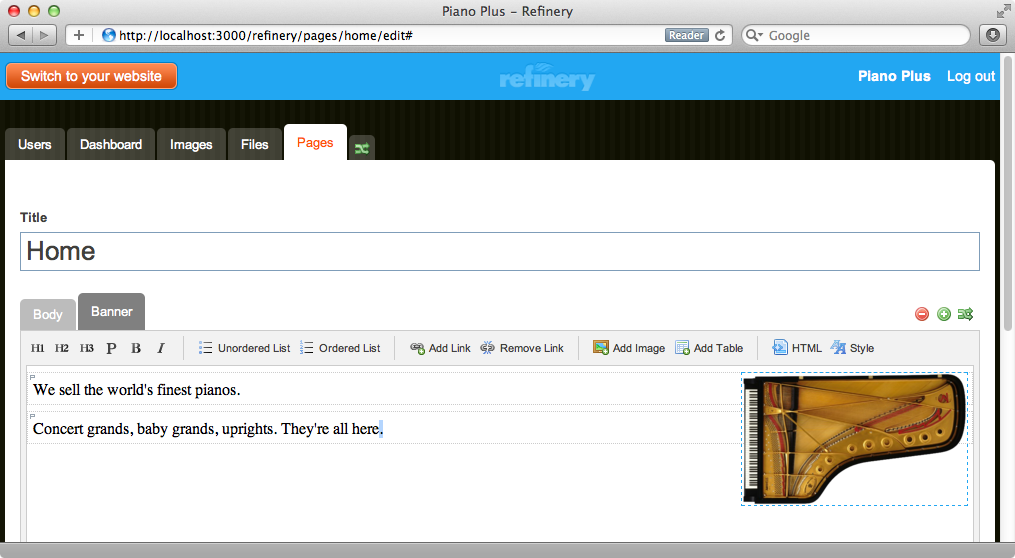Click the refinery logo
The width and height of the screenshot is (1015, 558).
coord(547,77)
